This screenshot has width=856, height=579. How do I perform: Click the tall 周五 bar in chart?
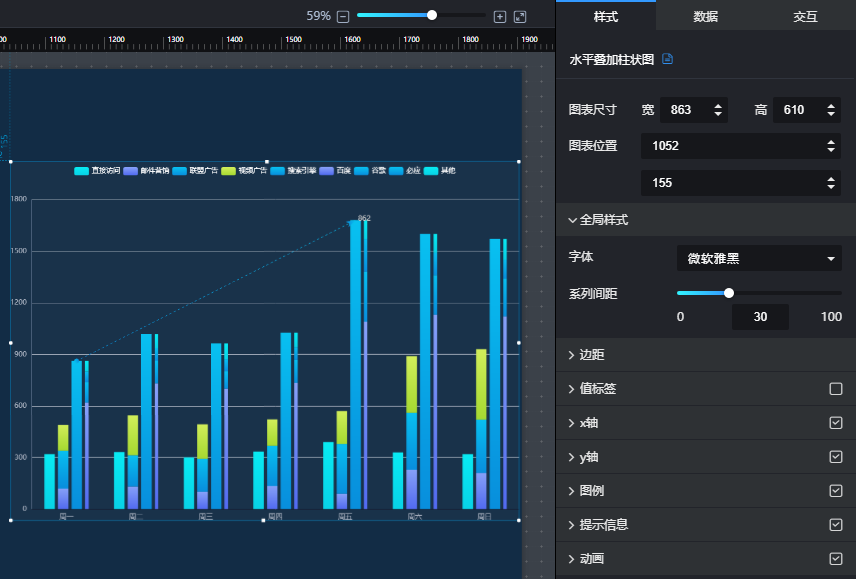[355, 365]
